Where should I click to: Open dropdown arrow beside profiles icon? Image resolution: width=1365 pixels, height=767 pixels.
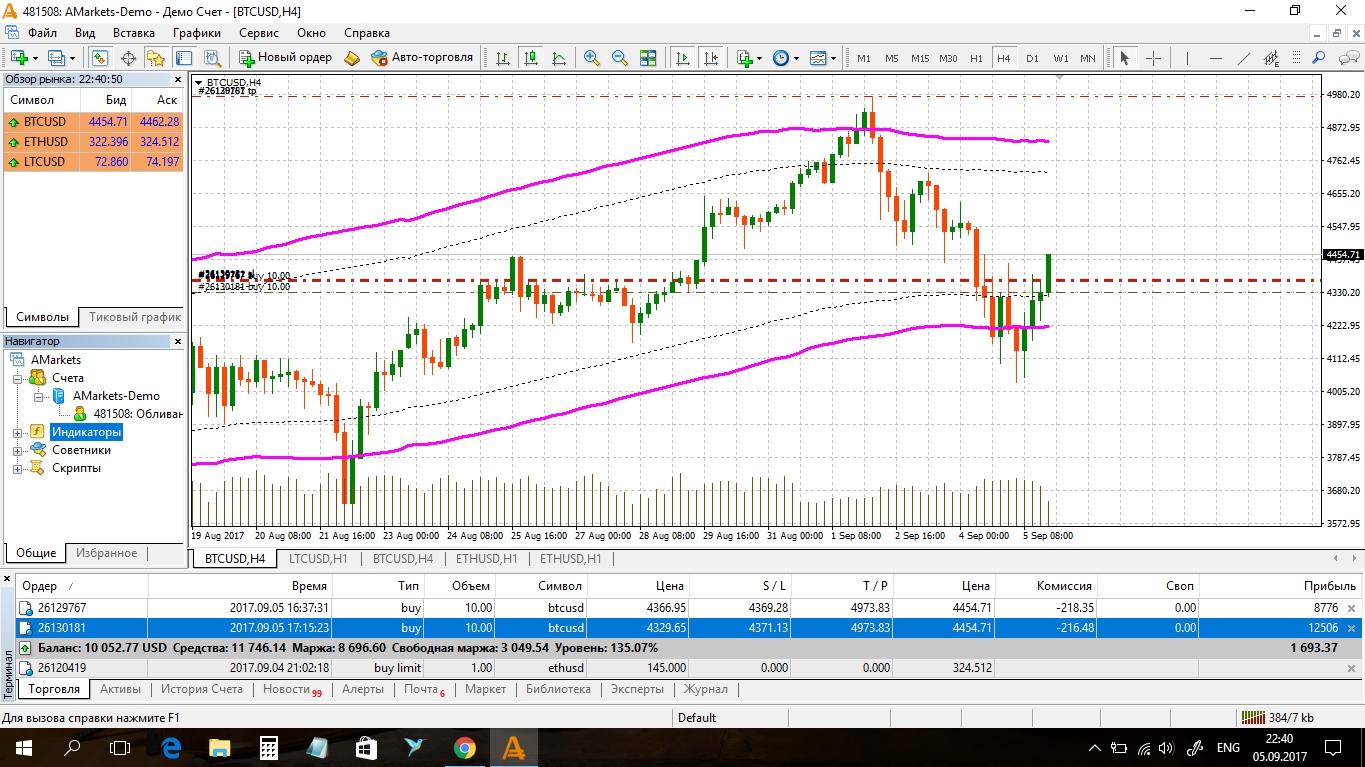[72, 58]
